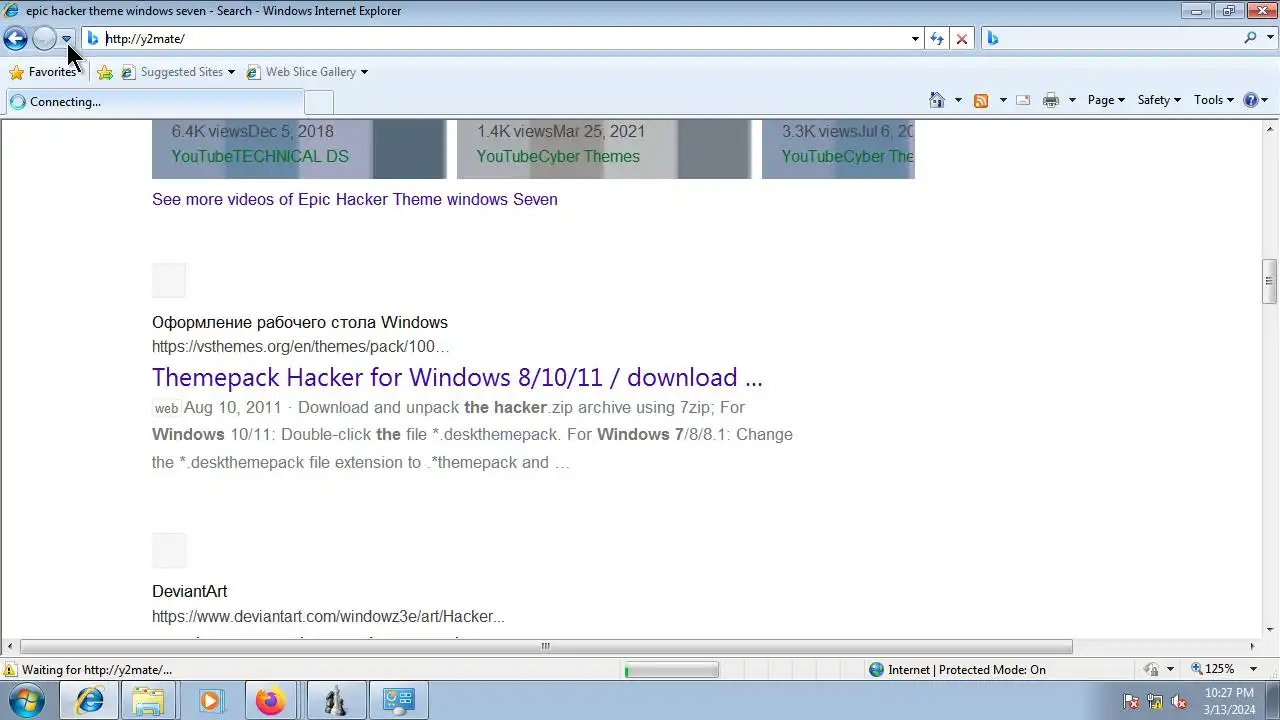Click the status bar warning icon
Screen dimensions: 1280x720
click(10, 670)
